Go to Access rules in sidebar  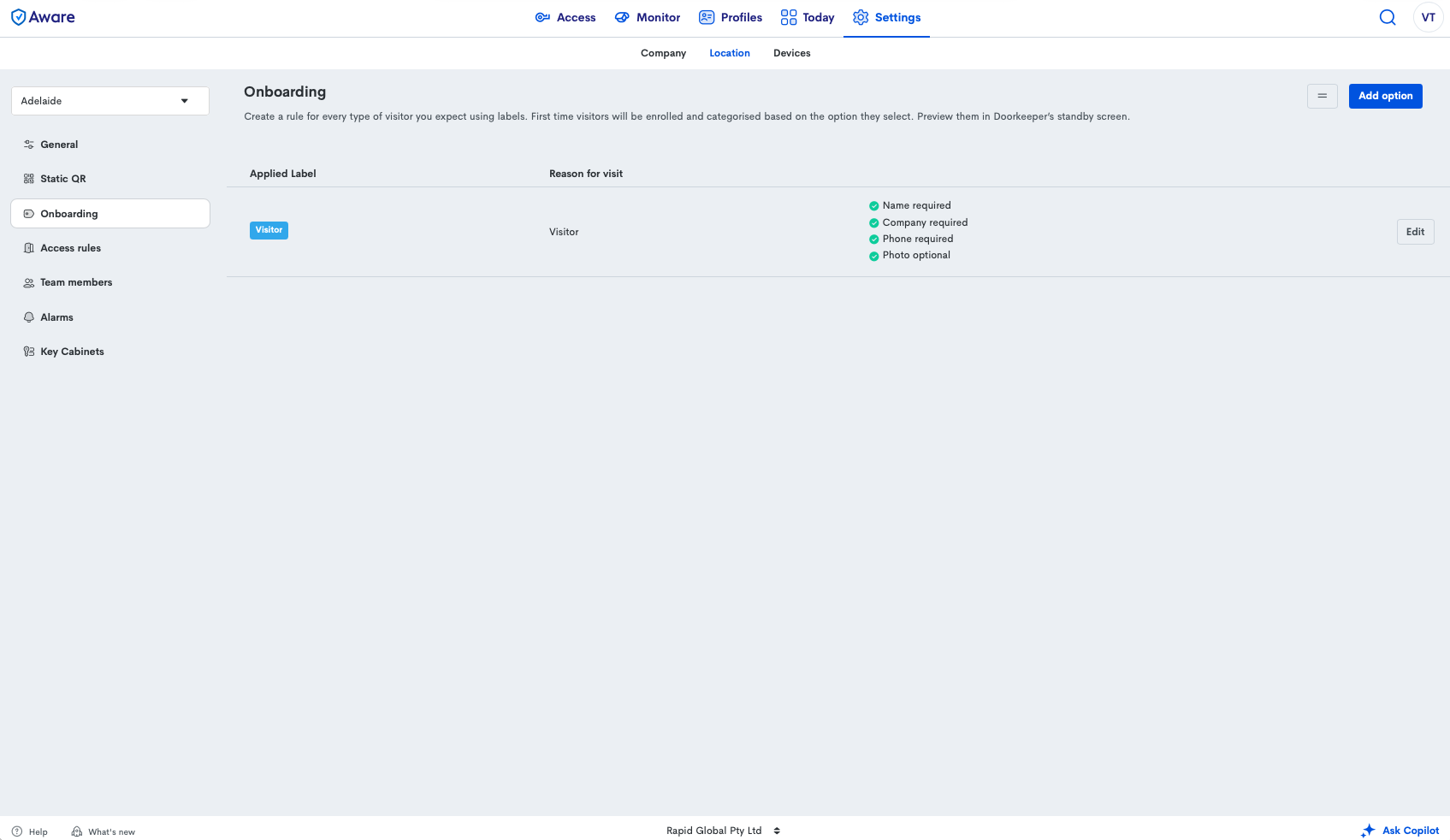pyautogui.click(x=70, y=248)
